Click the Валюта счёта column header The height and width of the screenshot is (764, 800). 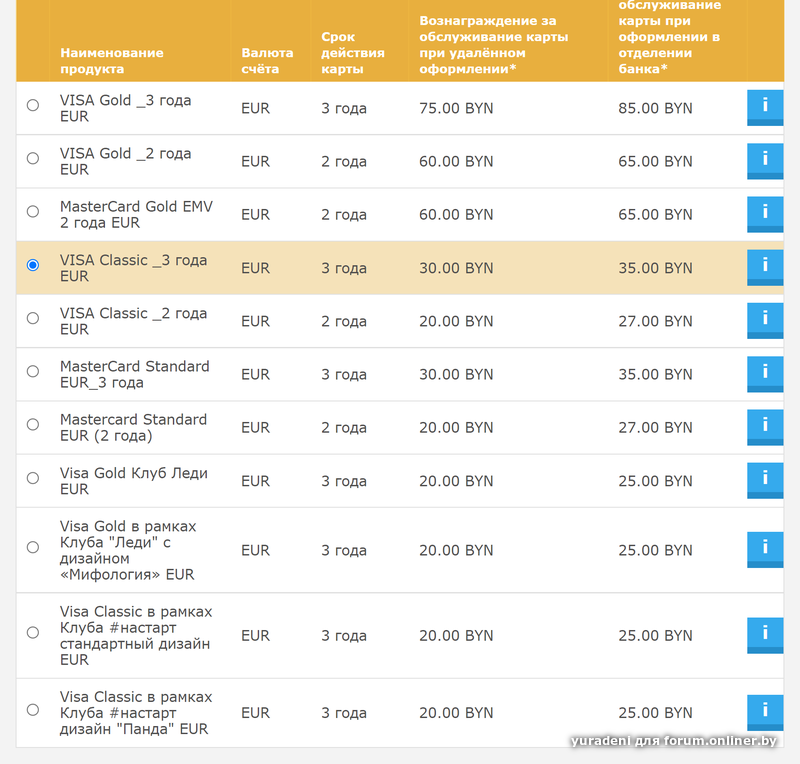click(267, 60)
